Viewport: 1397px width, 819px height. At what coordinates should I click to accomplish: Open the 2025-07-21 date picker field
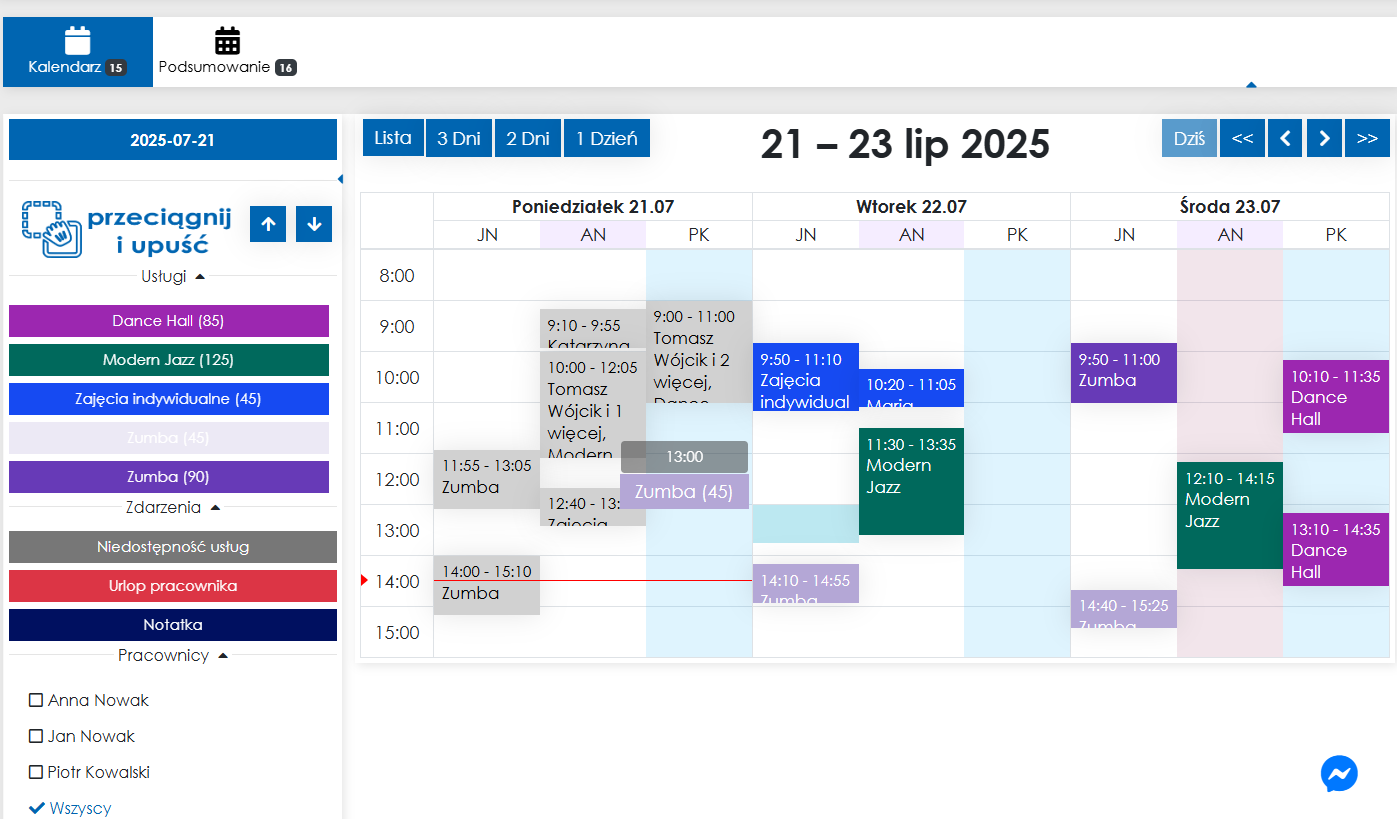172,140
